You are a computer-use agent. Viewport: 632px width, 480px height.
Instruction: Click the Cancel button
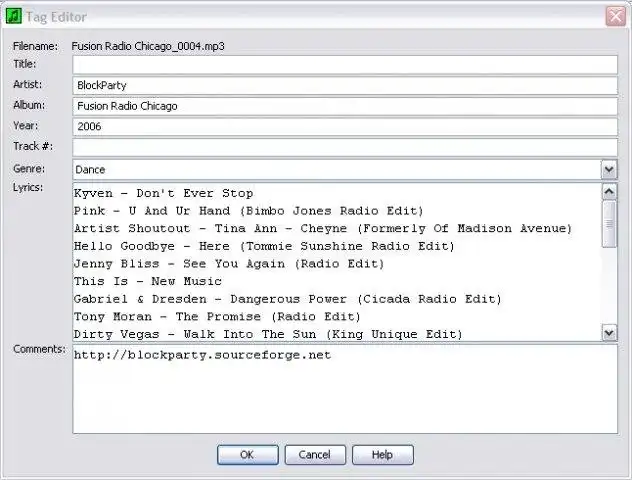pos(315,455)
